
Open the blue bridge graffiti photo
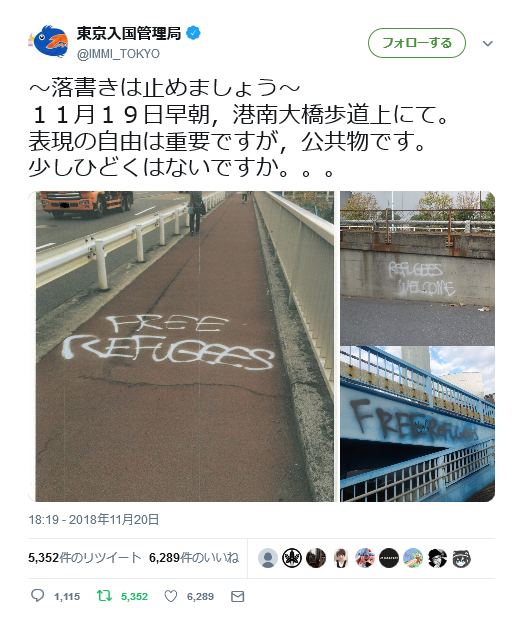coord(417,424)
